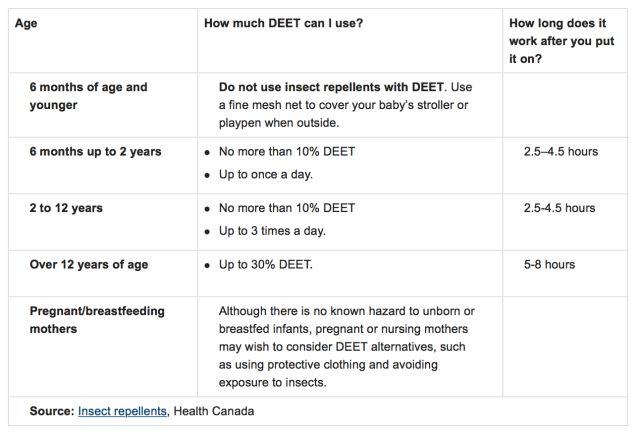Click the Up to 30% DEET bullet
The image size is (640, 437).
tap(265, 264)
